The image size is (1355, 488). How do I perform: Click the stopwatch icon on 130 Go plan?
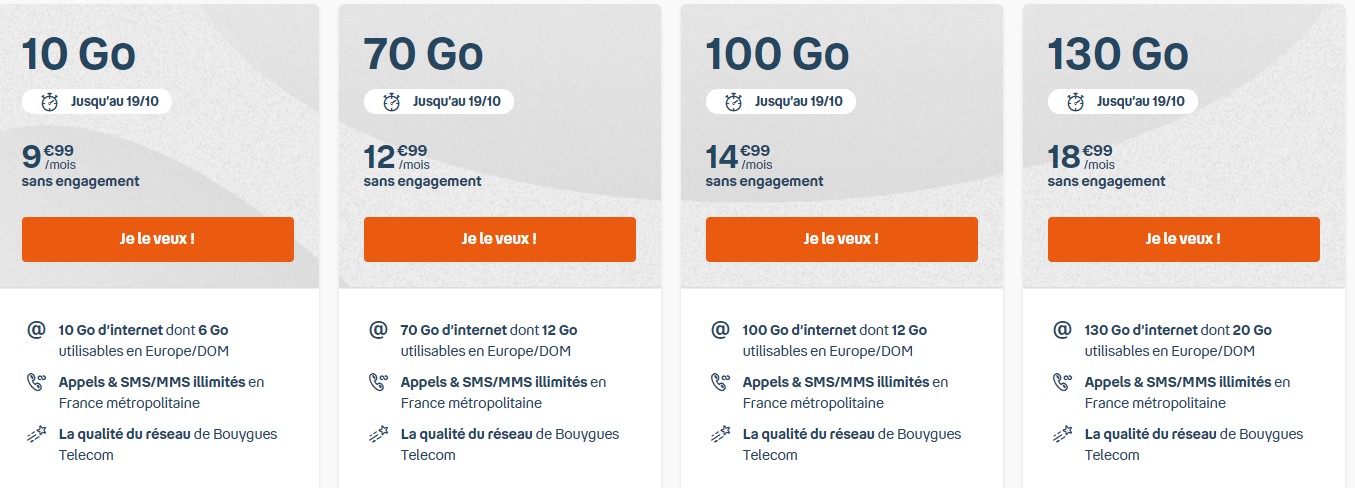tap(1076, 101)
